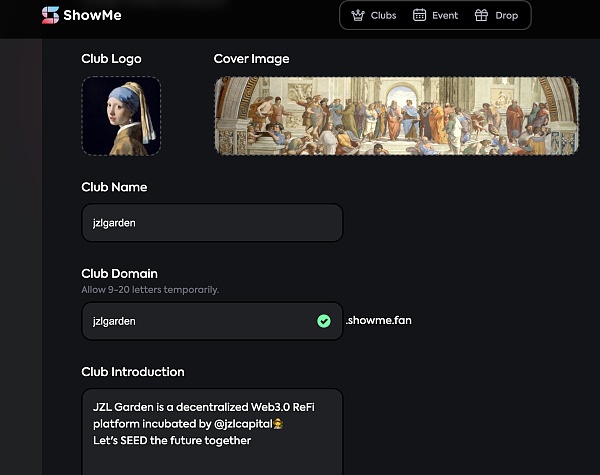Click the emoji after @jzlcapital
Viewport: 600px width, 475px height.
coord(277,425)
